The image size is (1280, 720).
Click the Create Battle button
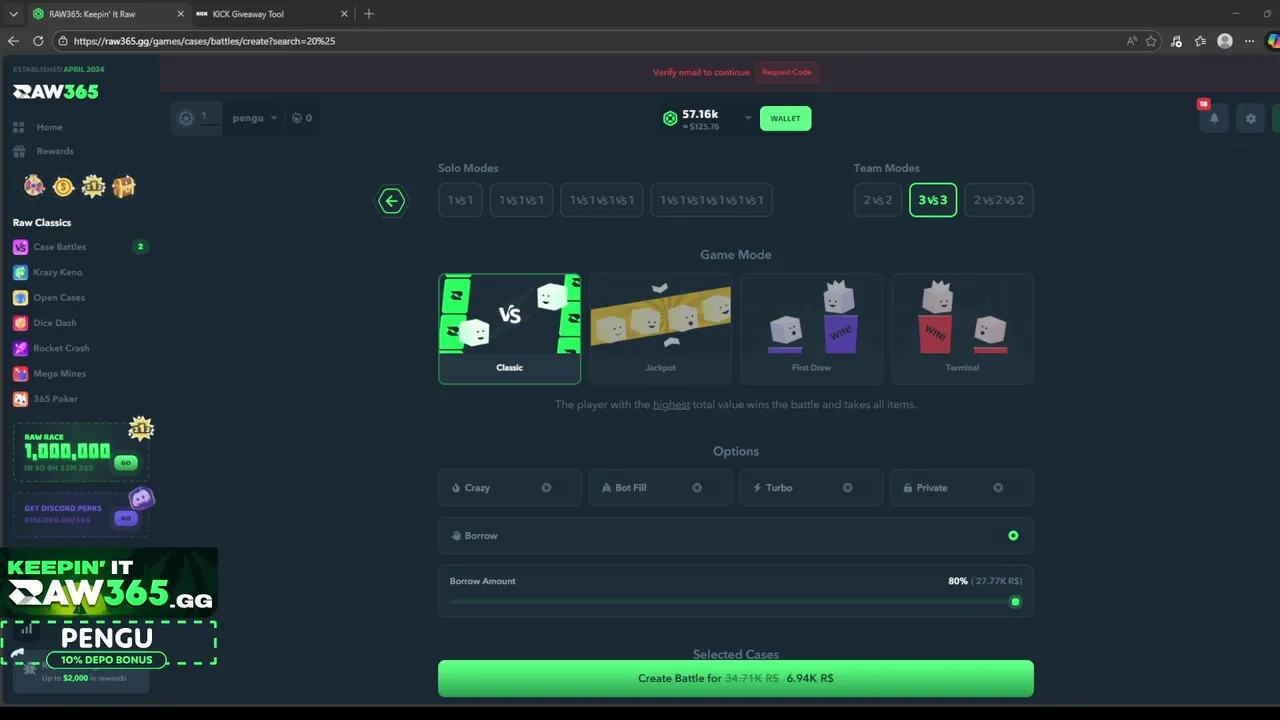[736, 678]
